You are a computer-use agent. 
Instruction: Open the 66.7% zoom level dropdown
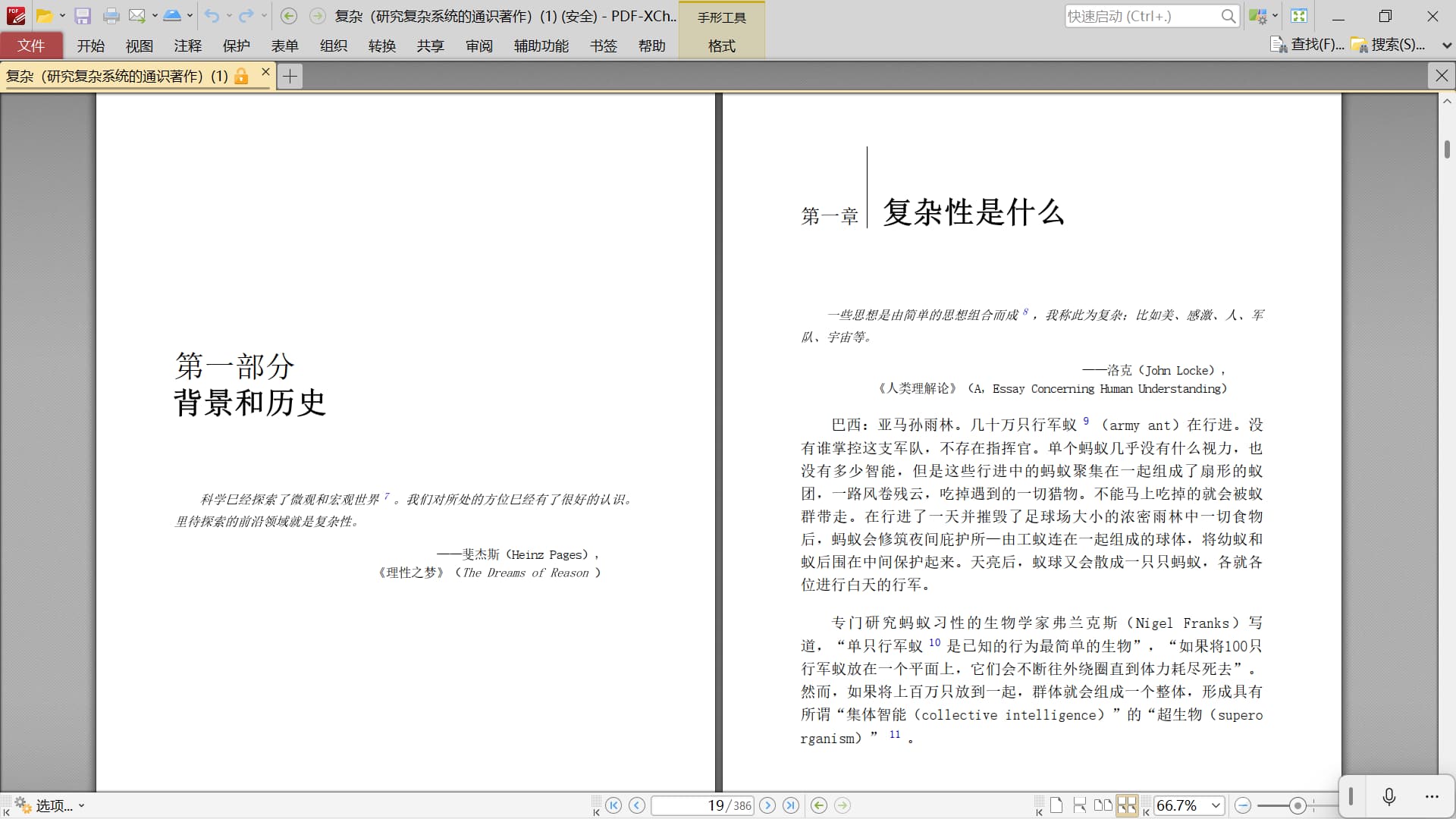1216,805
